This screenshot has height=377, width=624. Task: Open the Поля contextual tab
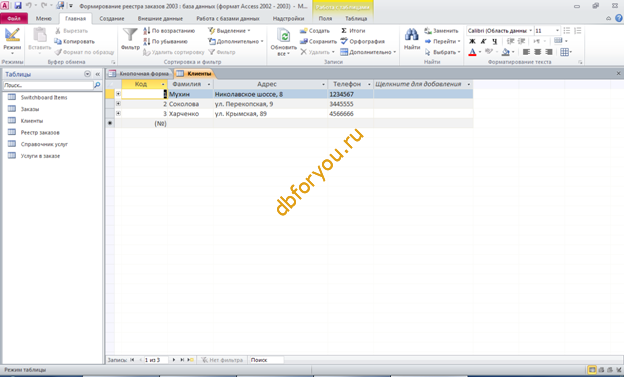[325, 18]
